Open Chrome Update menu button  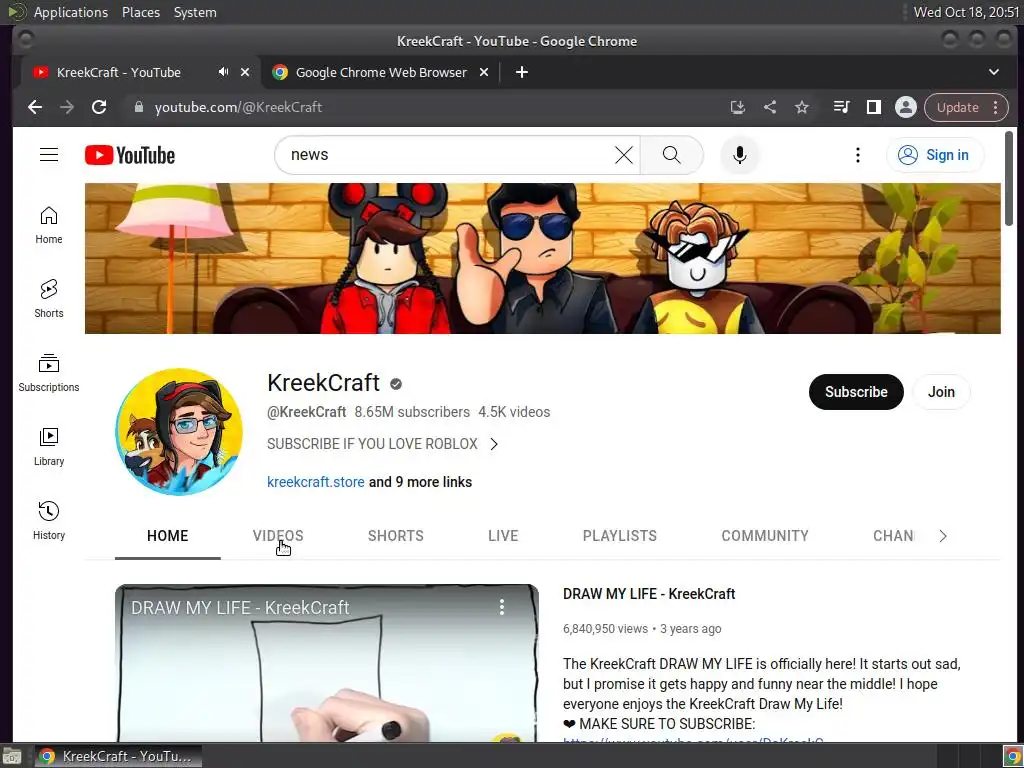(966, 107)
